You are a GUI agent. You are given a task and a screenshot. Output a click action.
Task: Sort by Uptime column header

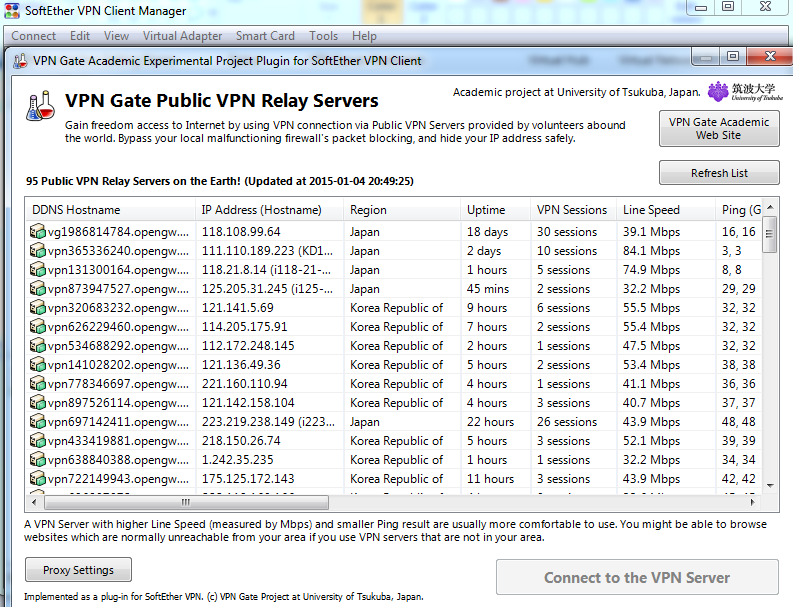click(495, 209)
